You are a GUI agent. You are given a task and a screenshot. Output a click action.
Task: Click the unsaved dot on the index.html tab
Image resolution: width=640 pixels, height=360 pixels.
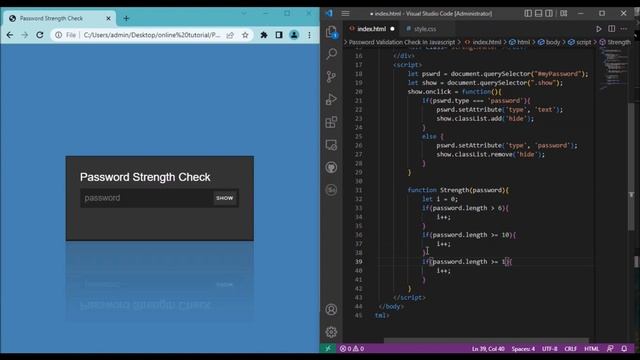pyautogui.click(x=392, y=29)
